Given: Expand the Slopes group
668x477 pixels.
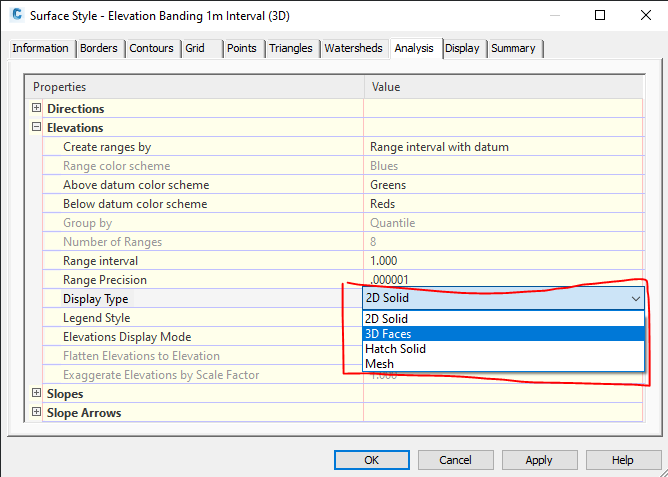Looking at the screenshot, I should point(37,393).
